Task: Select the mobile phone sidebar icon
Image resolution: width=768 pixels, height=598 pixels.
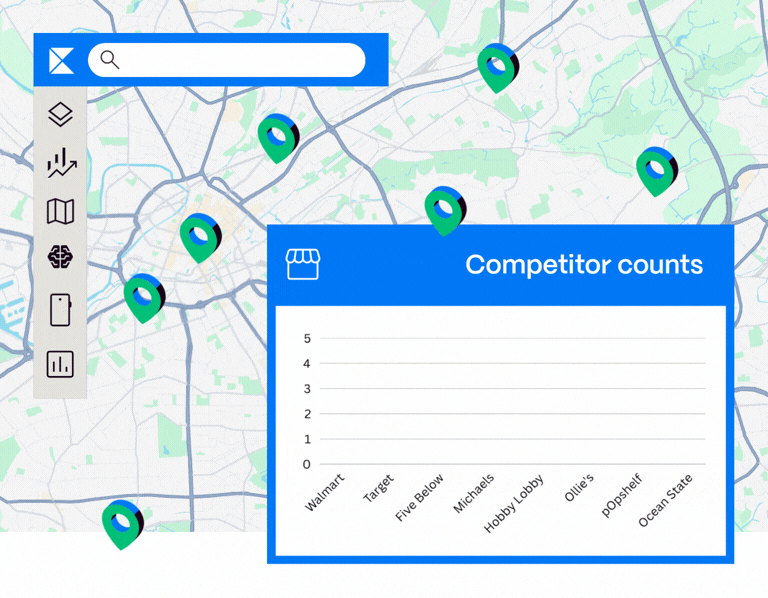Action: click(60, 310)
